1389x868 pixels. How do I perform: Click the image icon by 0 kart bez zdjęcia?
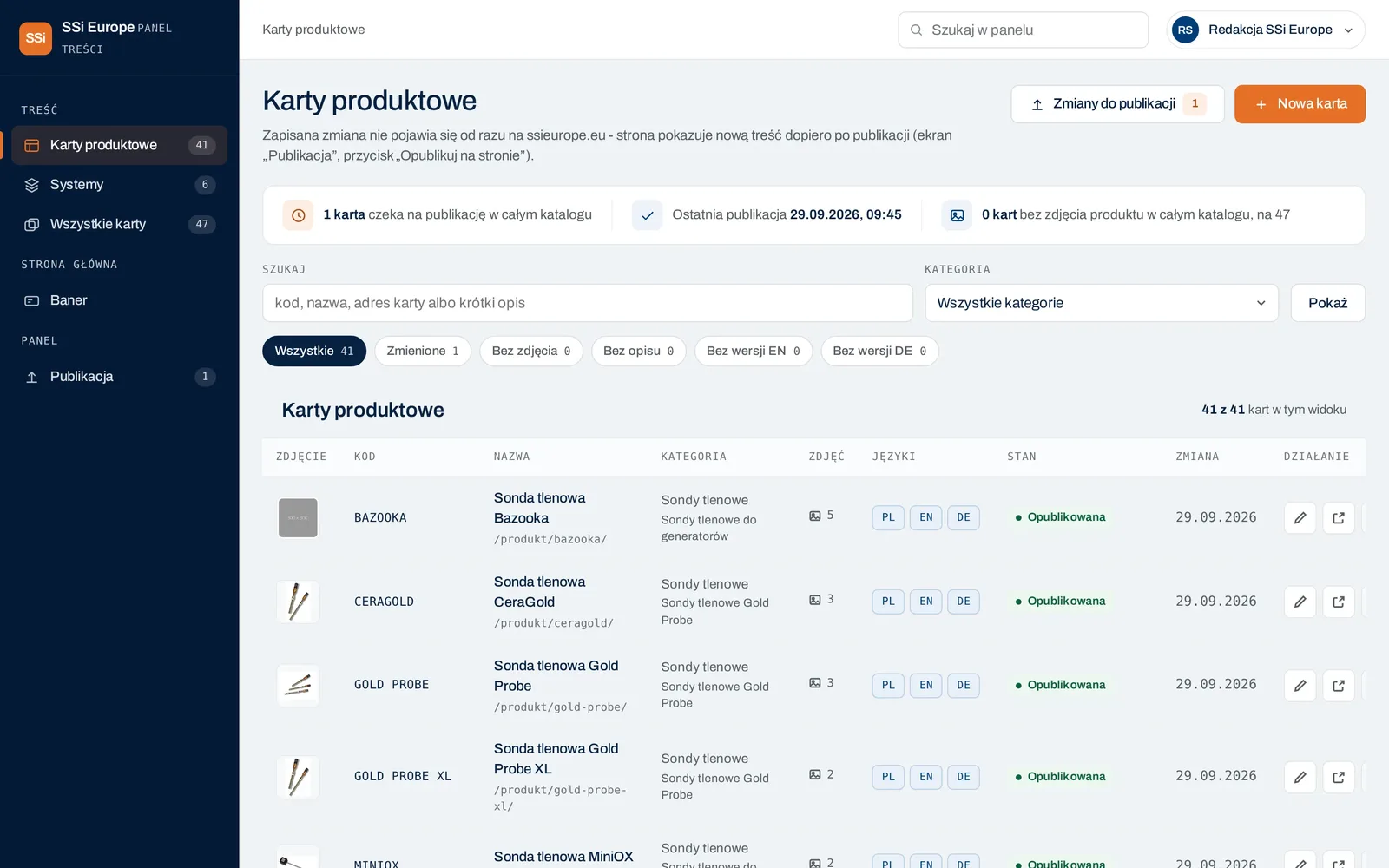957,215
